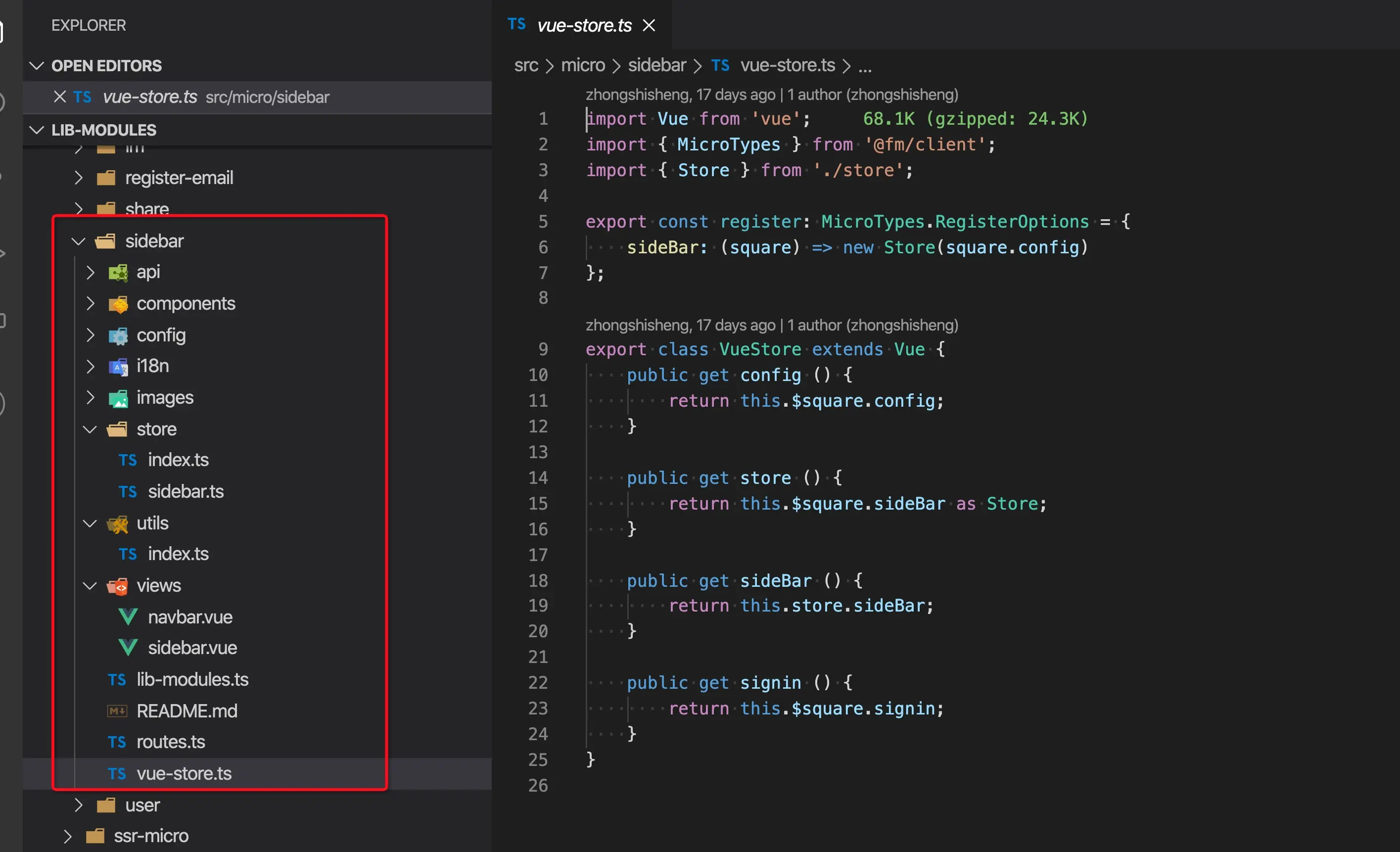Click the i18n translation folder icon
1400x852 pixels.
(x=118, y=367)
